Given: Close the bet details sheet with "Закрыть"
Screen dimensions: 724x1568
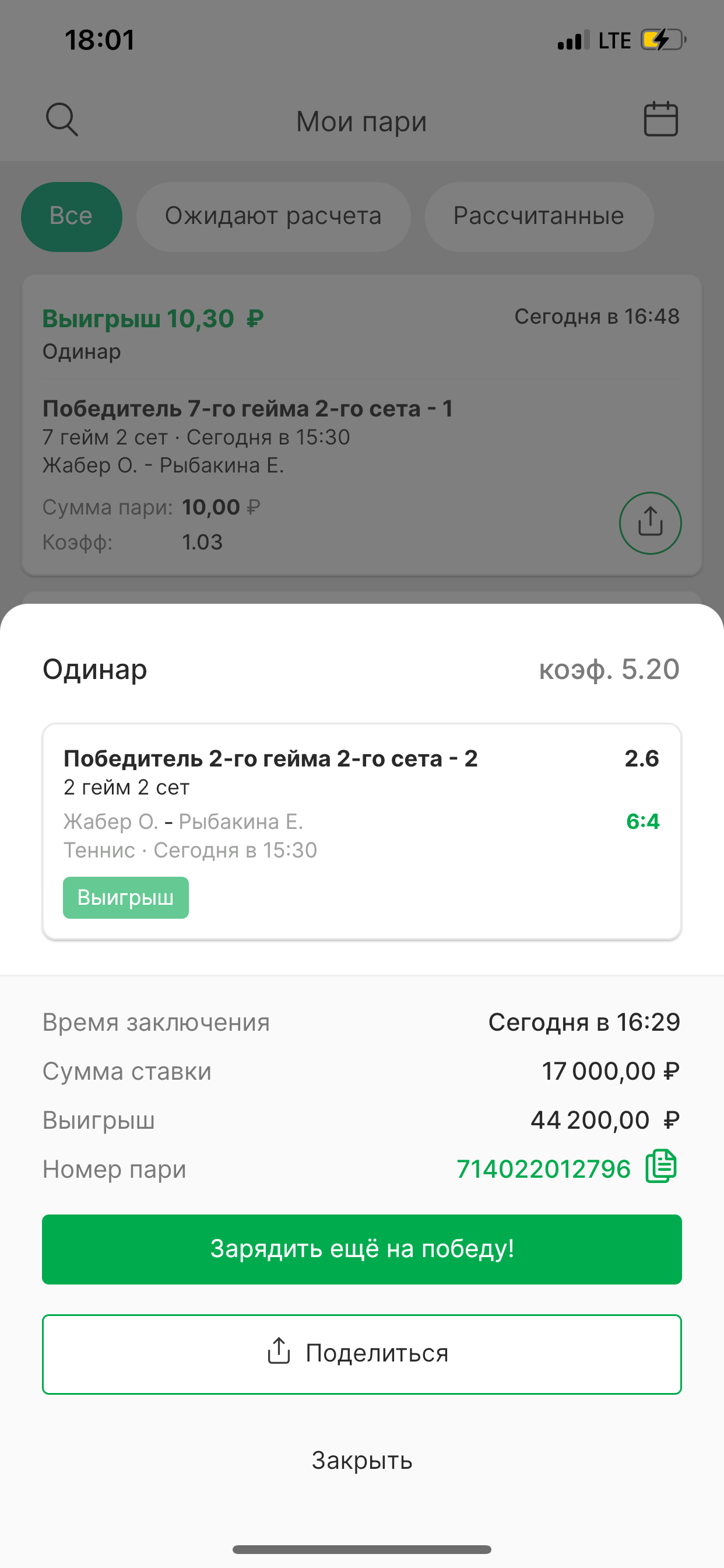Looking at the screenshot, I should coord(362,1460).
